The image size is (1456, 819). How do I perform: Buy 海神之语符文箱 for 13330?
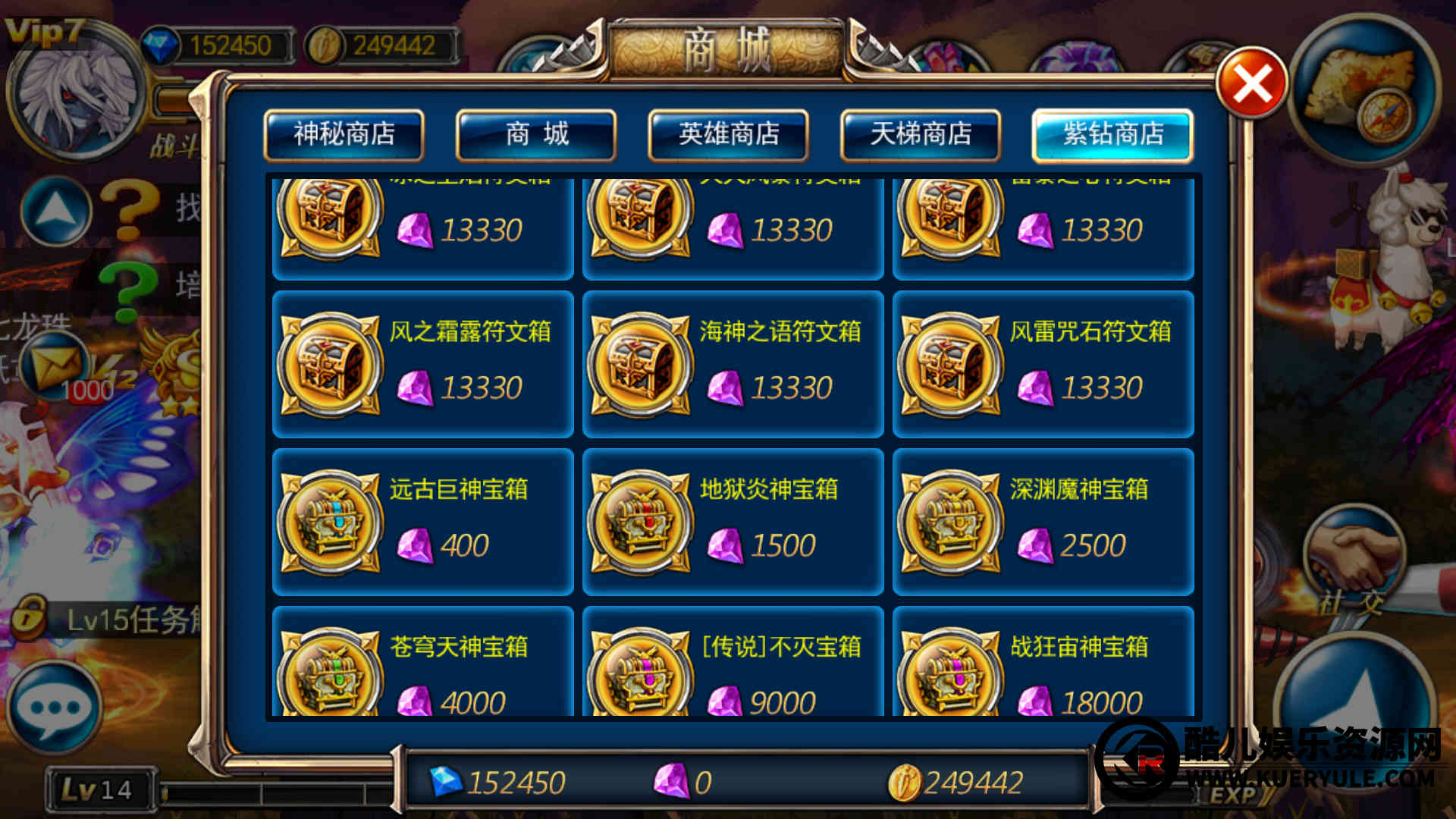[733, 365]
